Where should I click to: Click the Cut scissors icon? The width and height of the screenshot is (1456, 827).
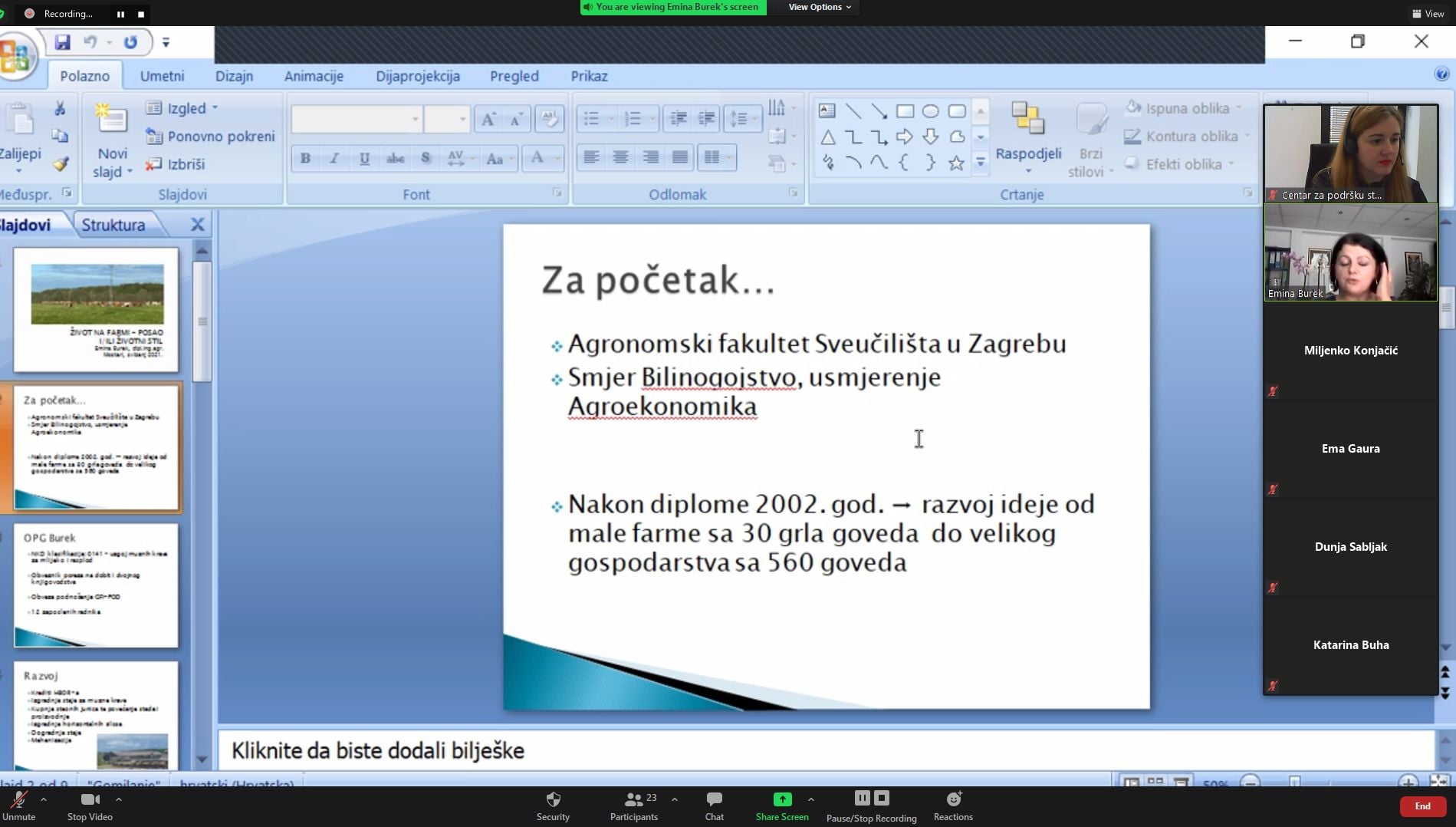(x=60, y=108)
